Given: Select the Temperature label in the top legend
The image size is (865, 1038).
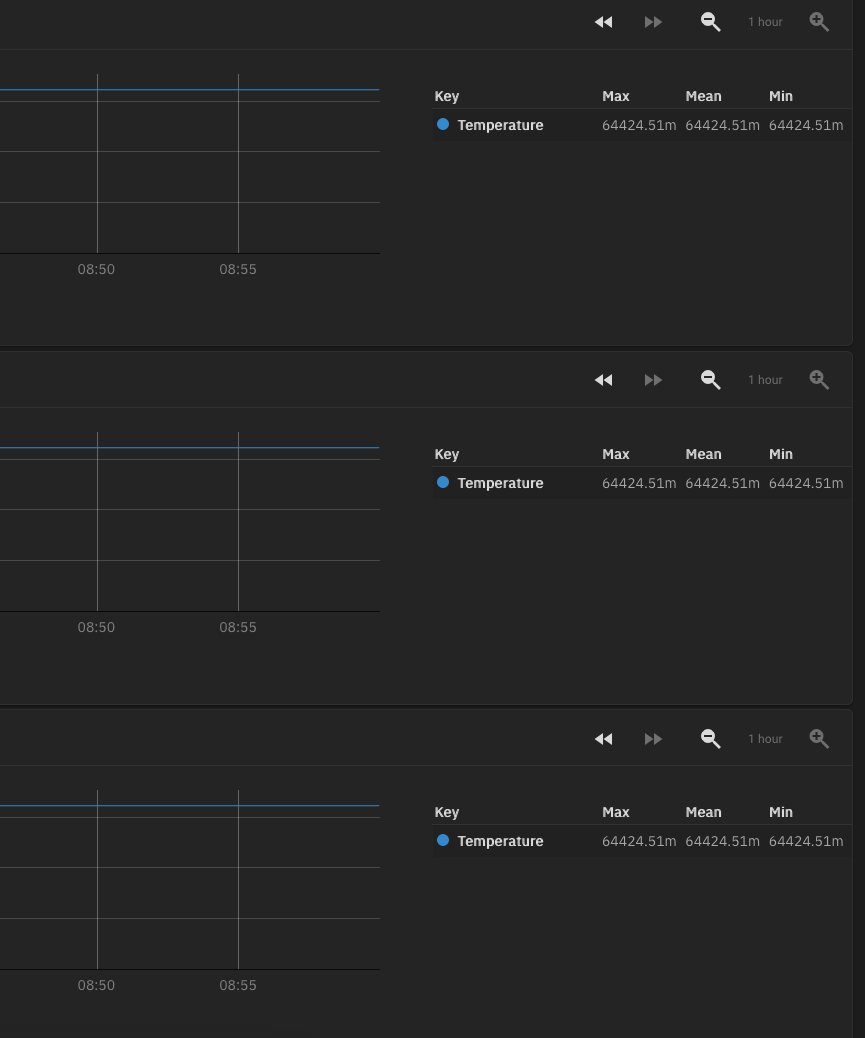Looking at the screenshot, I should [x=500, y=125].
